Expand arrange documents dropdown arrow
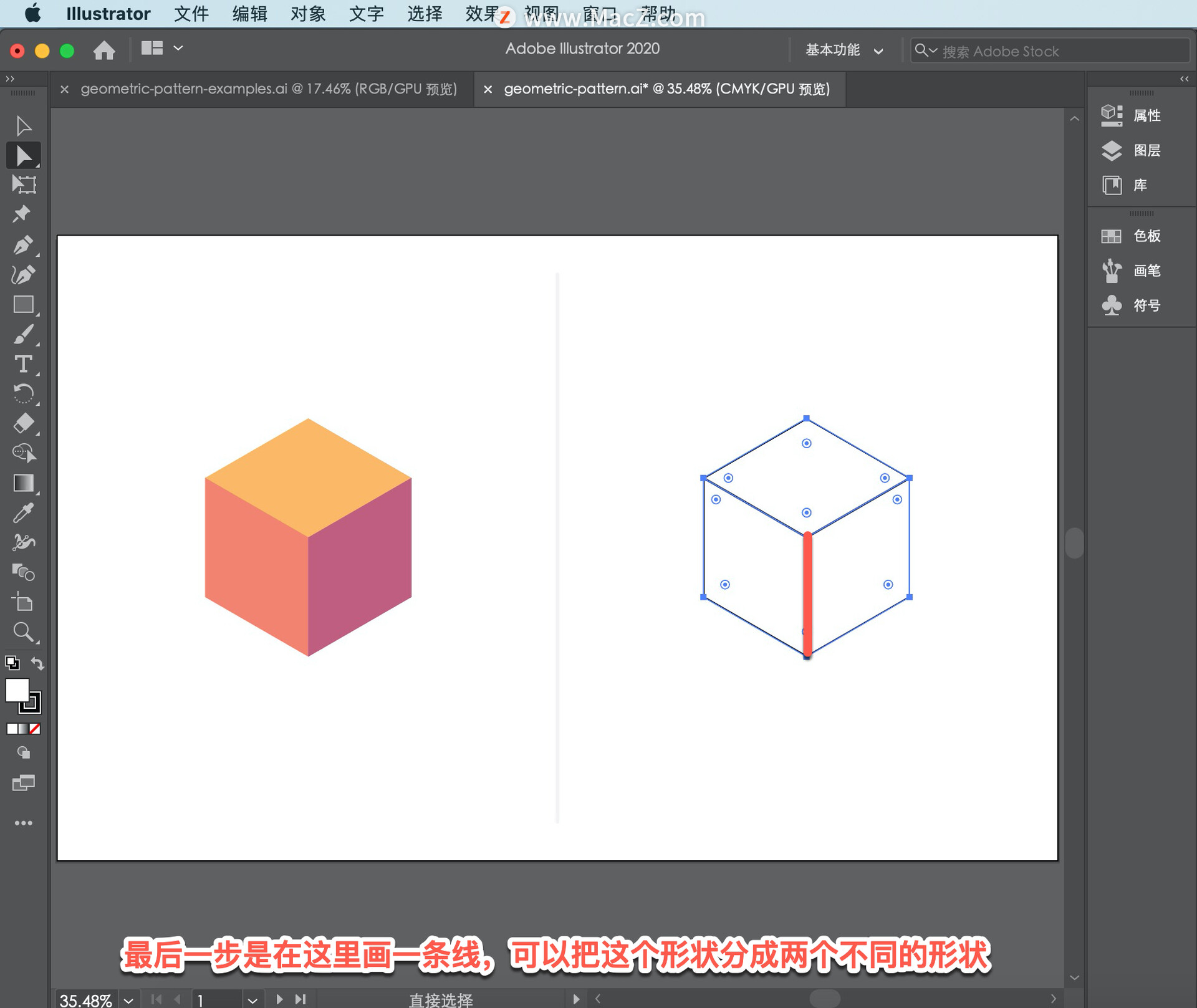1197x1008 pixels. click(x=178, y=48)
